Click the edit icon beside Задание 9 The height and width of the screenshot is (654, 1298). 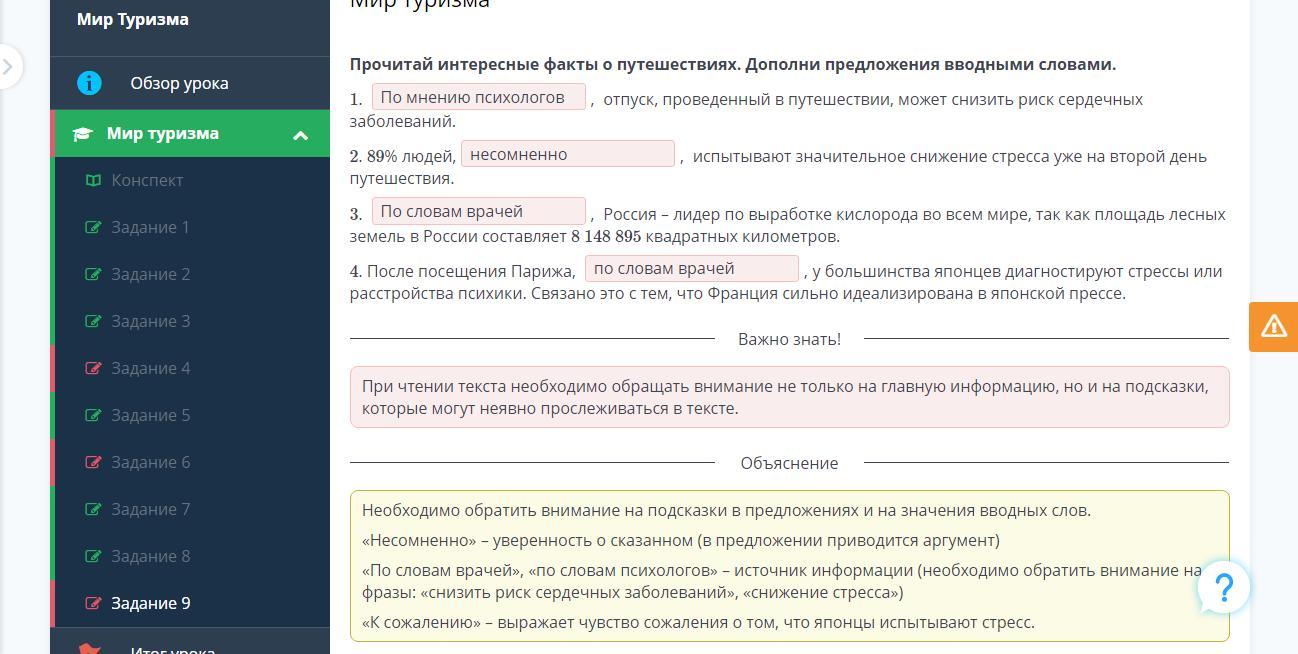pos(93,603)
